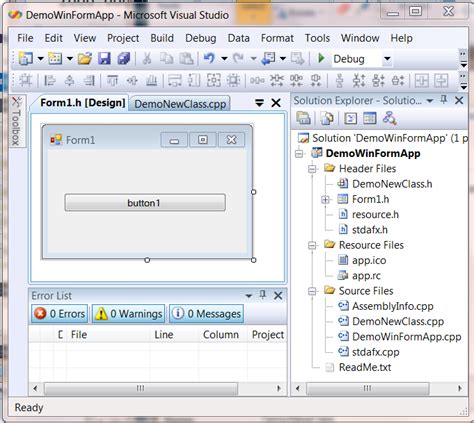The image size is (474, 423).
Task: Open the Undo history dropdown arrow
Action: pyautogui.click(x=224, y=59)
